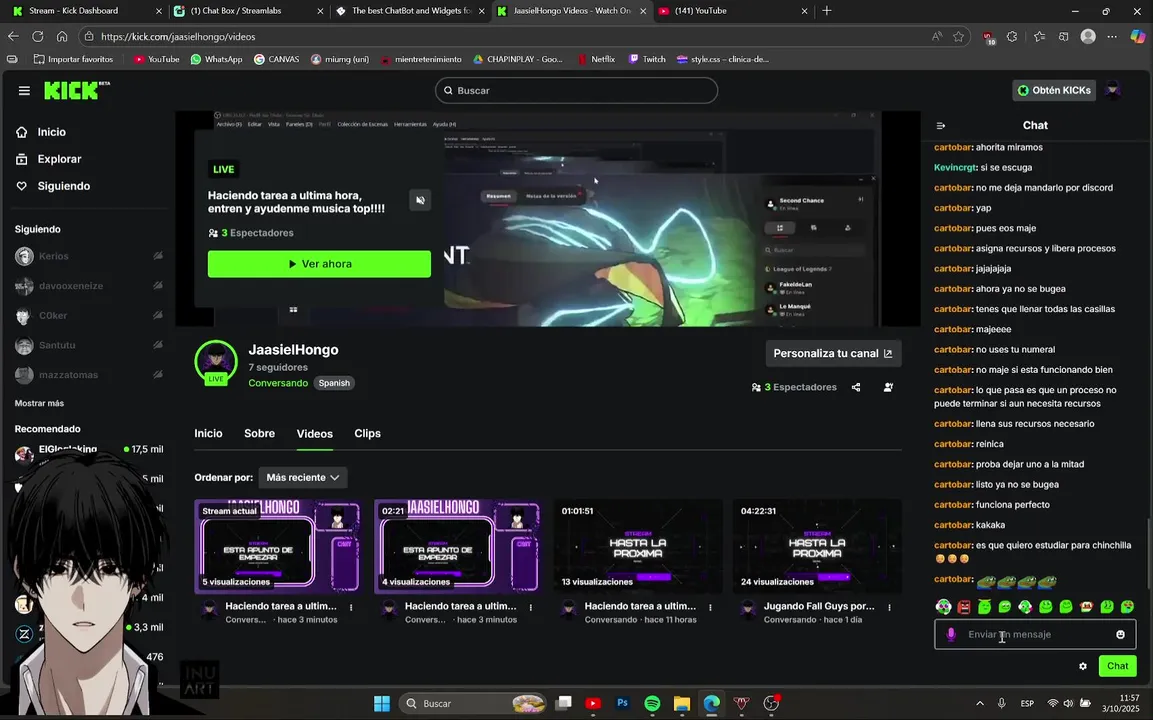The width and height of the screenshot is (1153, 720).
Task: Send message with green Chat button
Action: tap(1117, 666)
